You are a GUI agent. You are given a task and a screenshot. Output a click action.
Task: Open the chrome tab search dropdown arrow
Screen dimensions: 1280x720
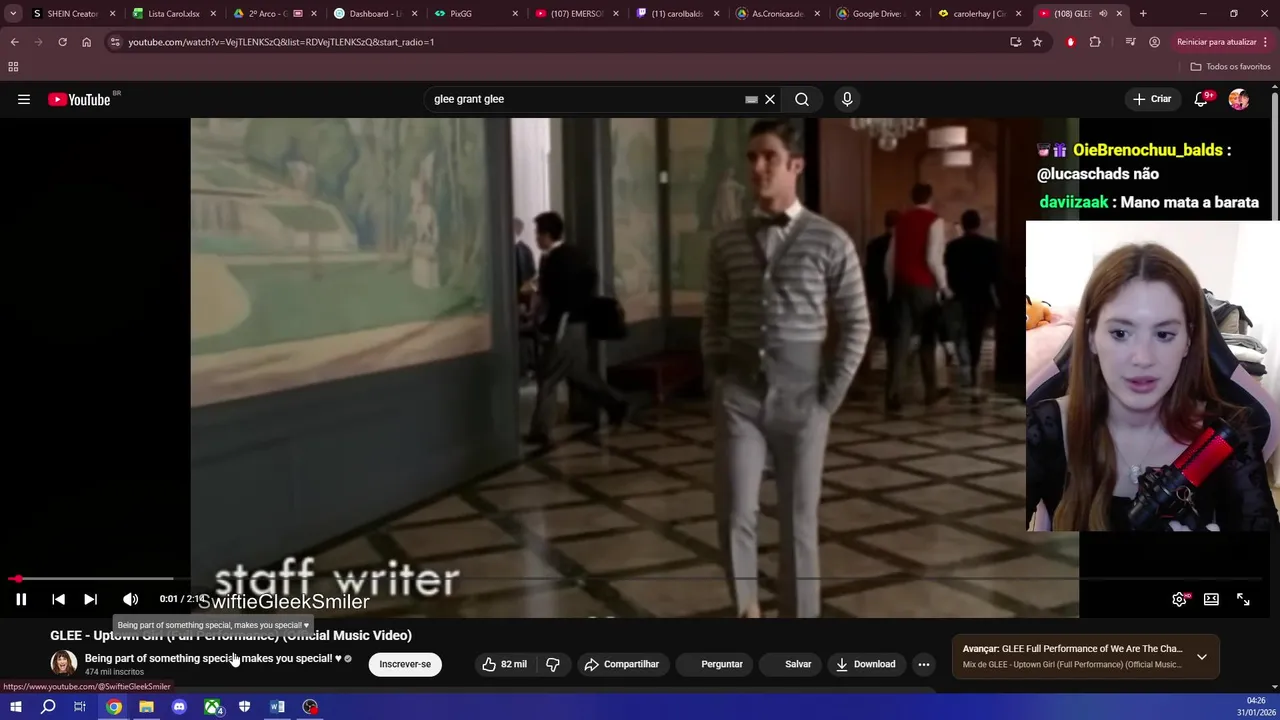click(x=13, y=14)
